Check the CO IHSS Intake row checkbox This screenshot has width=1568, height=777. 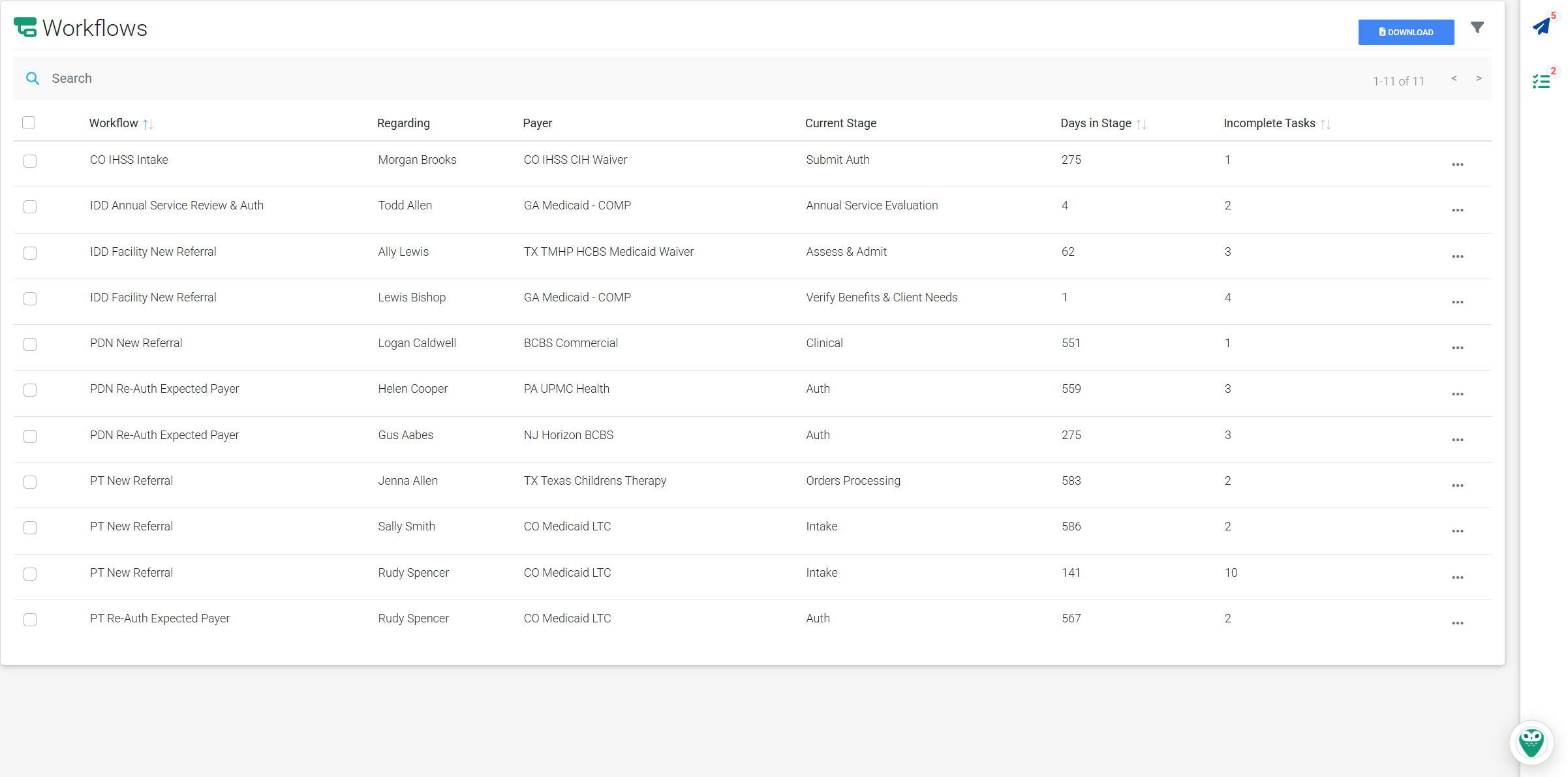30,161
